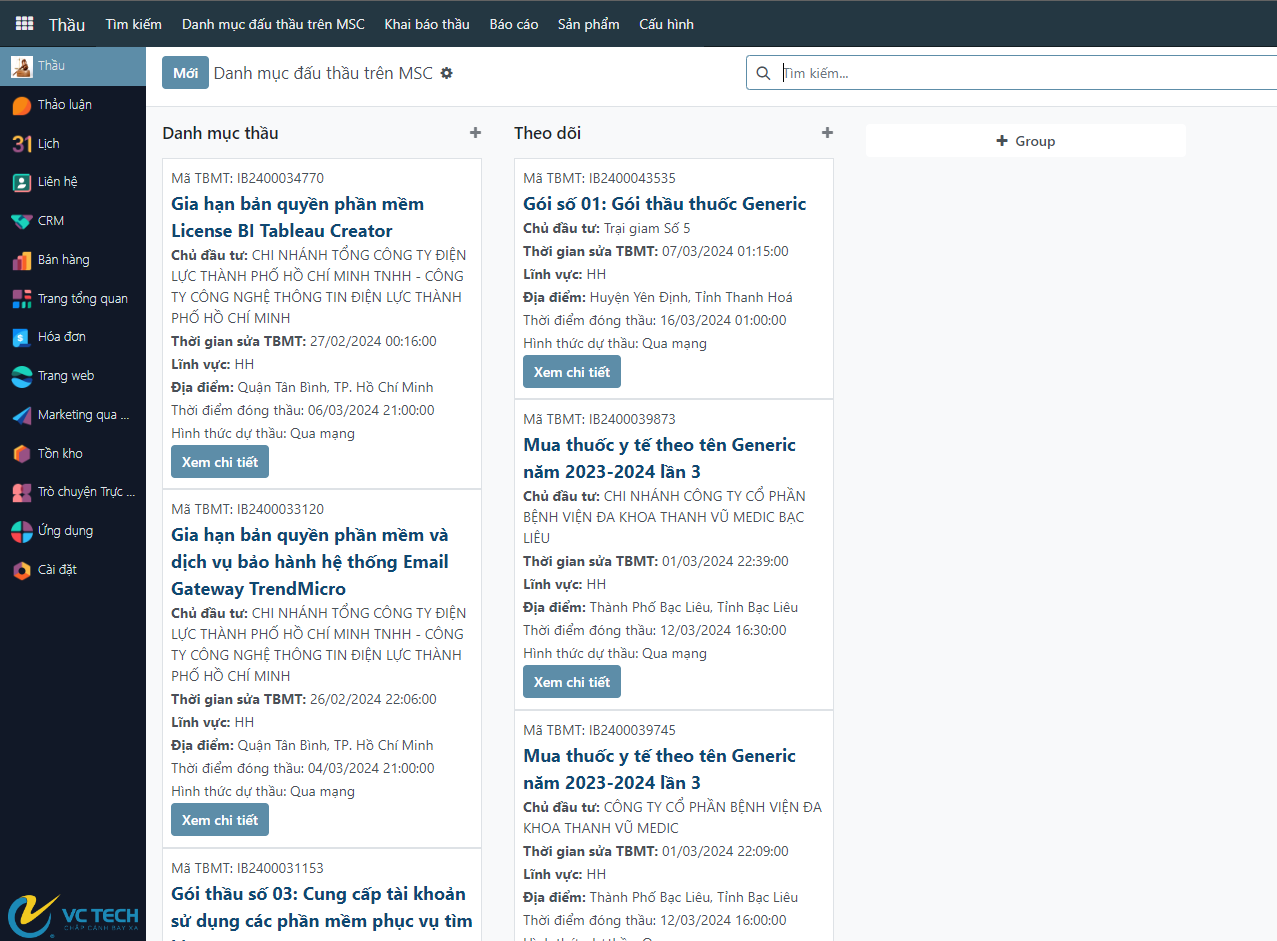Open the Tồn kho inventory icon
The image size is (1277, 941).
pyautogui.click(x=21, y=454)
